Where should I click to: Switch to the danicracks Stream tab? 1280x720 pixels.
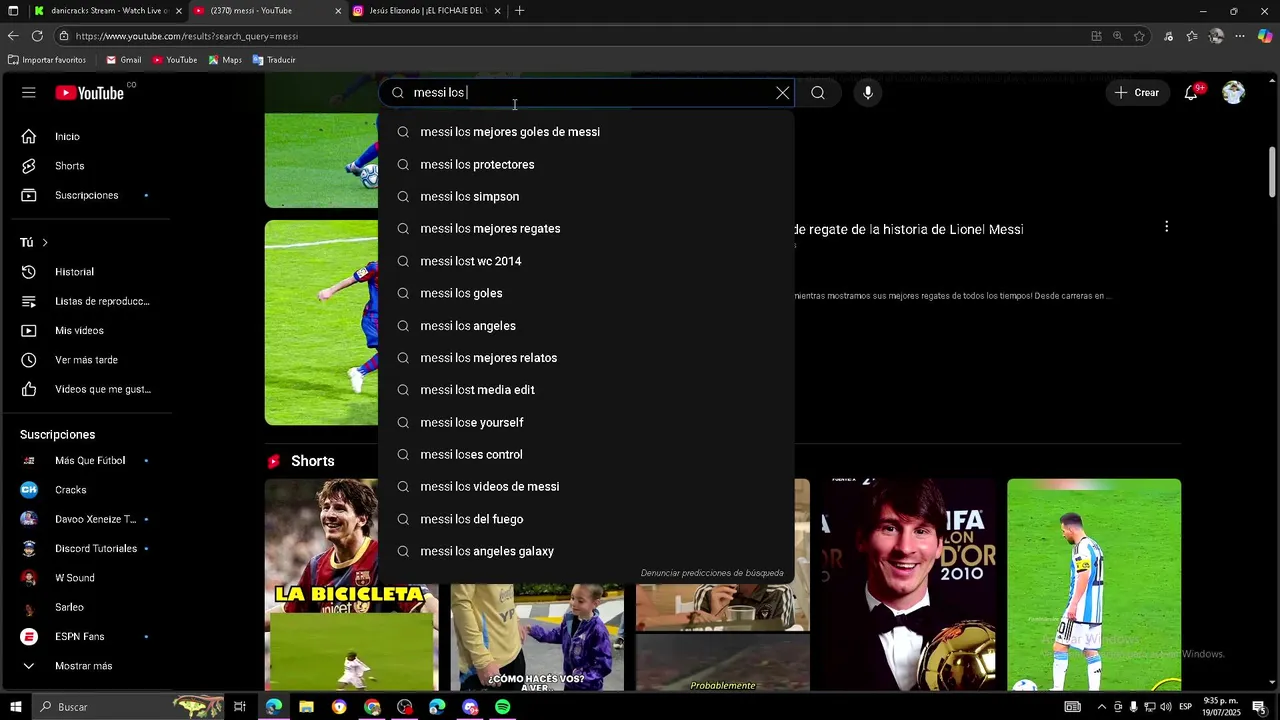click(107, 11)
